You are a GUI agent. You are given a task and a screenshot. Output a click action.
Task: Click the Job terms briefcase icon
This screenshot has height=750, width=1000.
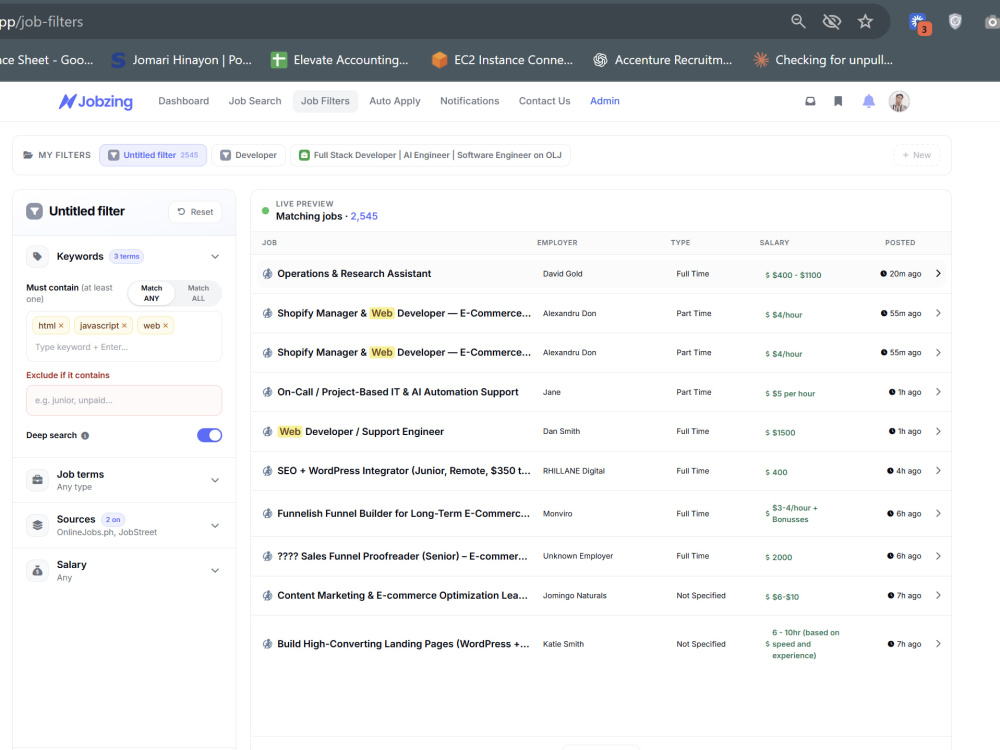pyautogui.click(x=38, y=480)
